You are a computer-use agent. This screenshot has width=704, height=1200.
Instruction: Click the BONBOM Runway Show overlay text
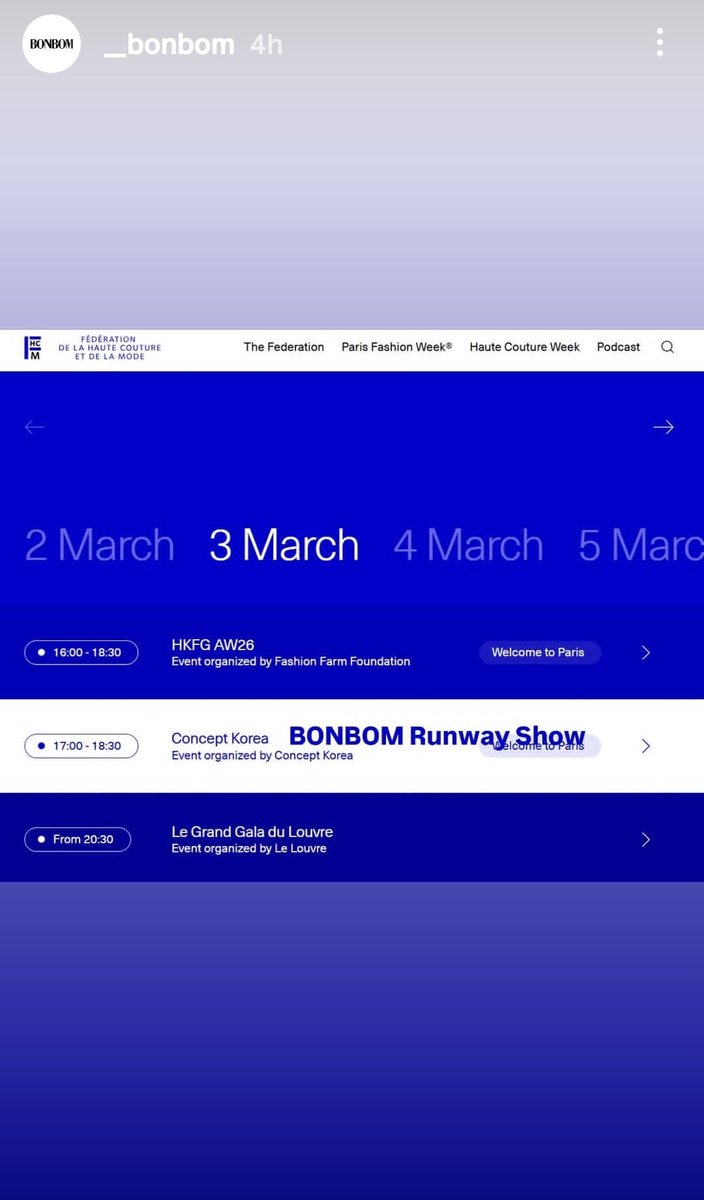[x=437, y=737]
